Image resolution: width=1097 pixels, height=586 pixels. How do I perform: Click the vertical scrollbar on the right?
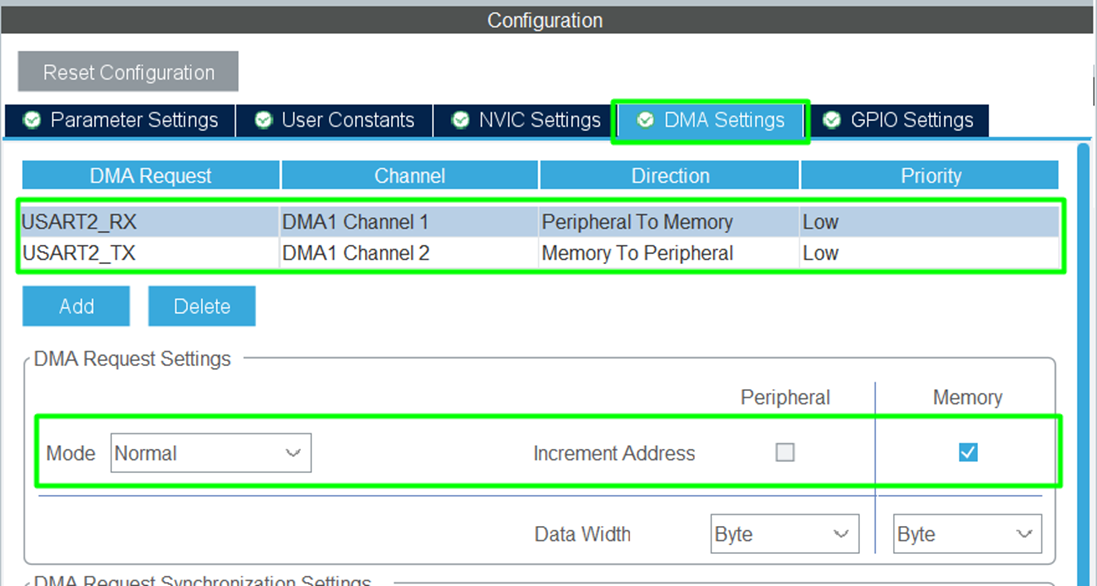pos(1083,350)
